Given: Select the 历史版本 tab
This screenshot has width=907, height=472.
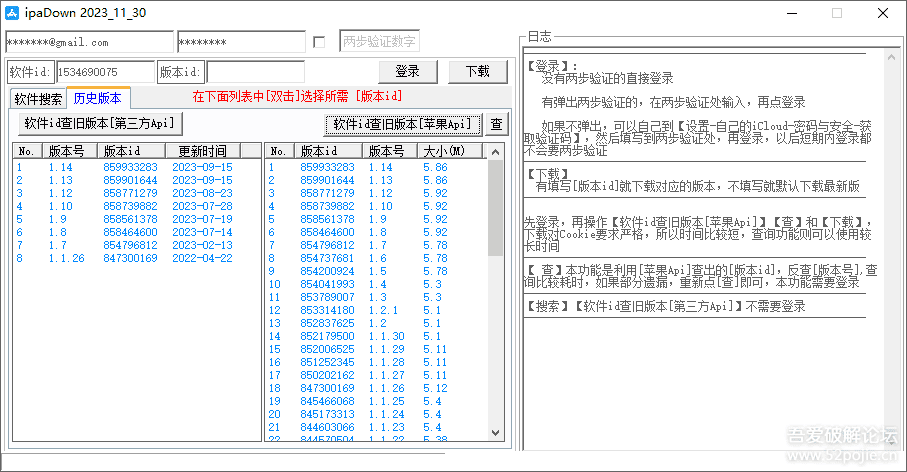Looking at the screenshot, I should [98, 98].
